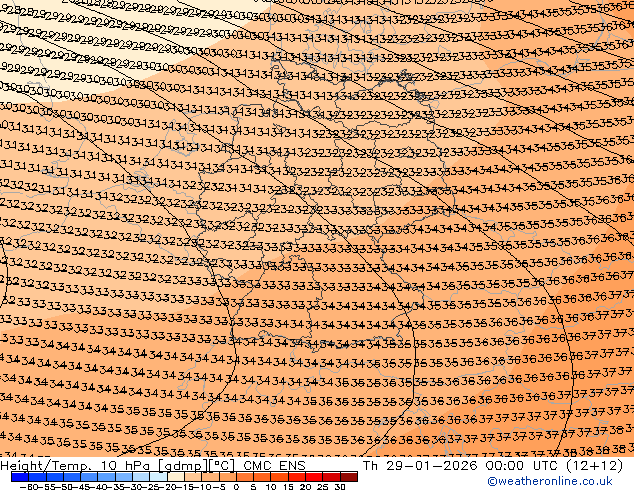Click the '[gdmp][°C]' units label
This screenshot has height=490, width=634.
click(x=196, y=466)
